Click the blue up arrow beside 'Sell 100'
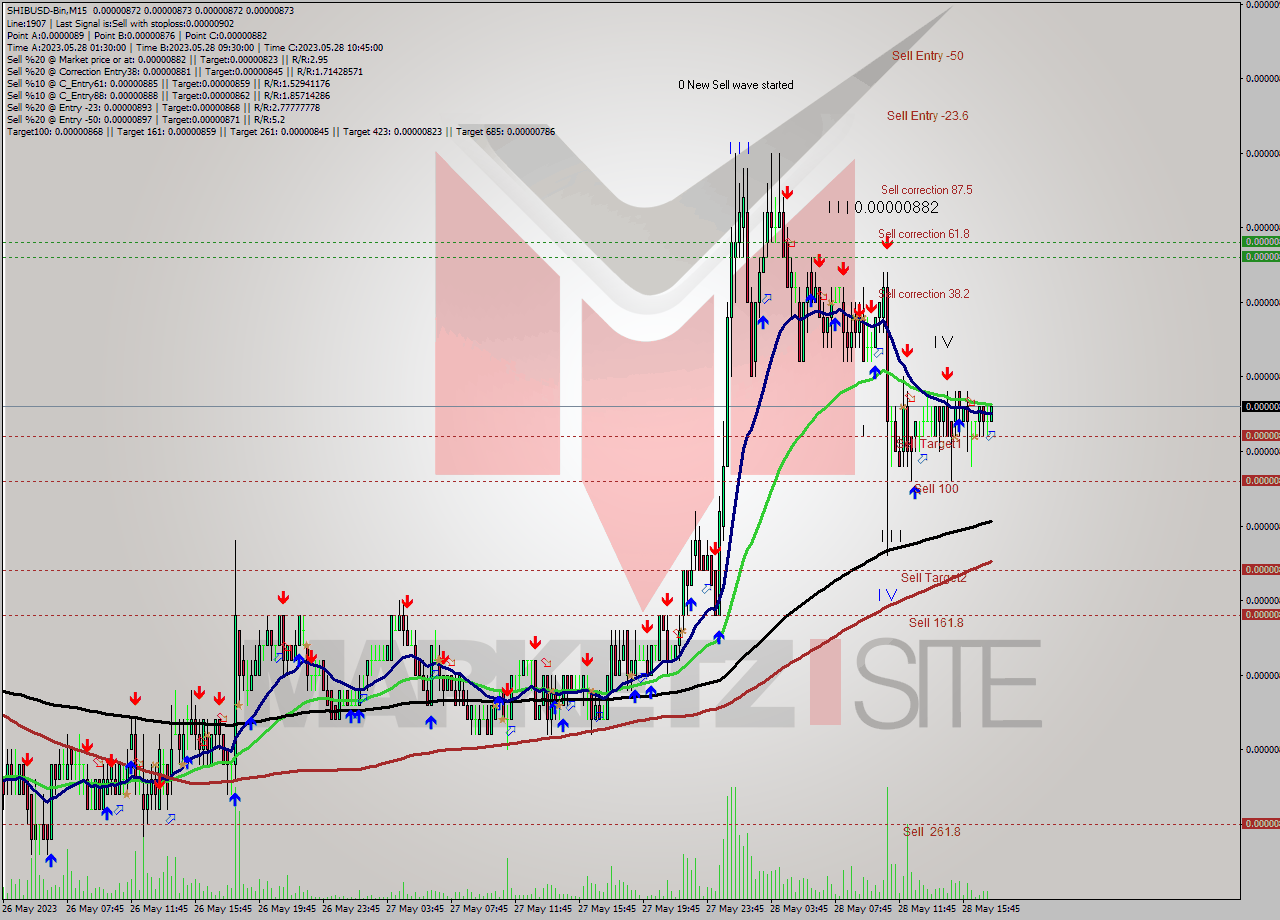This screenshot has width=1280, height=920. tap(914, 491)
